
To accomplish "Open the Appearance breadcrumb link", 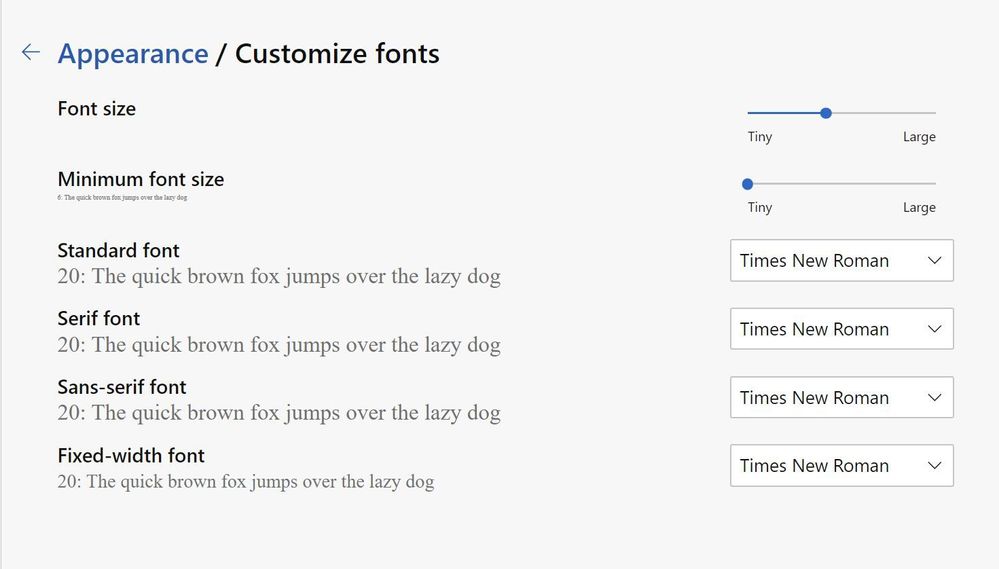I will coord(133,54).
